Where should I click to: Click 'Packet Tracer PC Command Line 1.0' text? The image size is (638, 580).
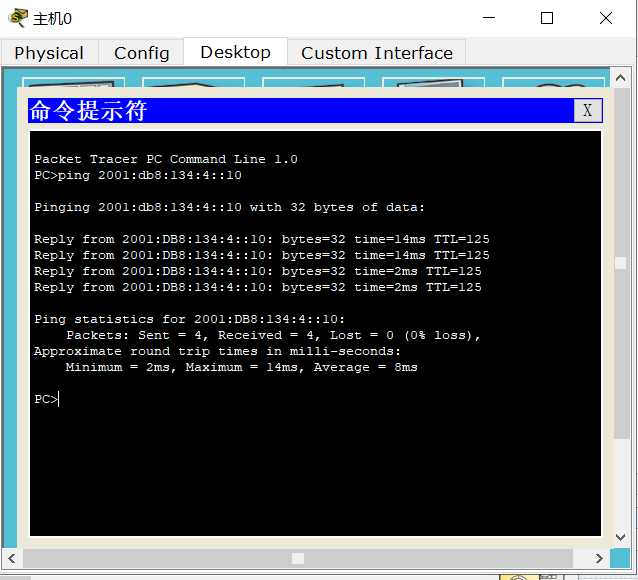[x=166, y=159]
